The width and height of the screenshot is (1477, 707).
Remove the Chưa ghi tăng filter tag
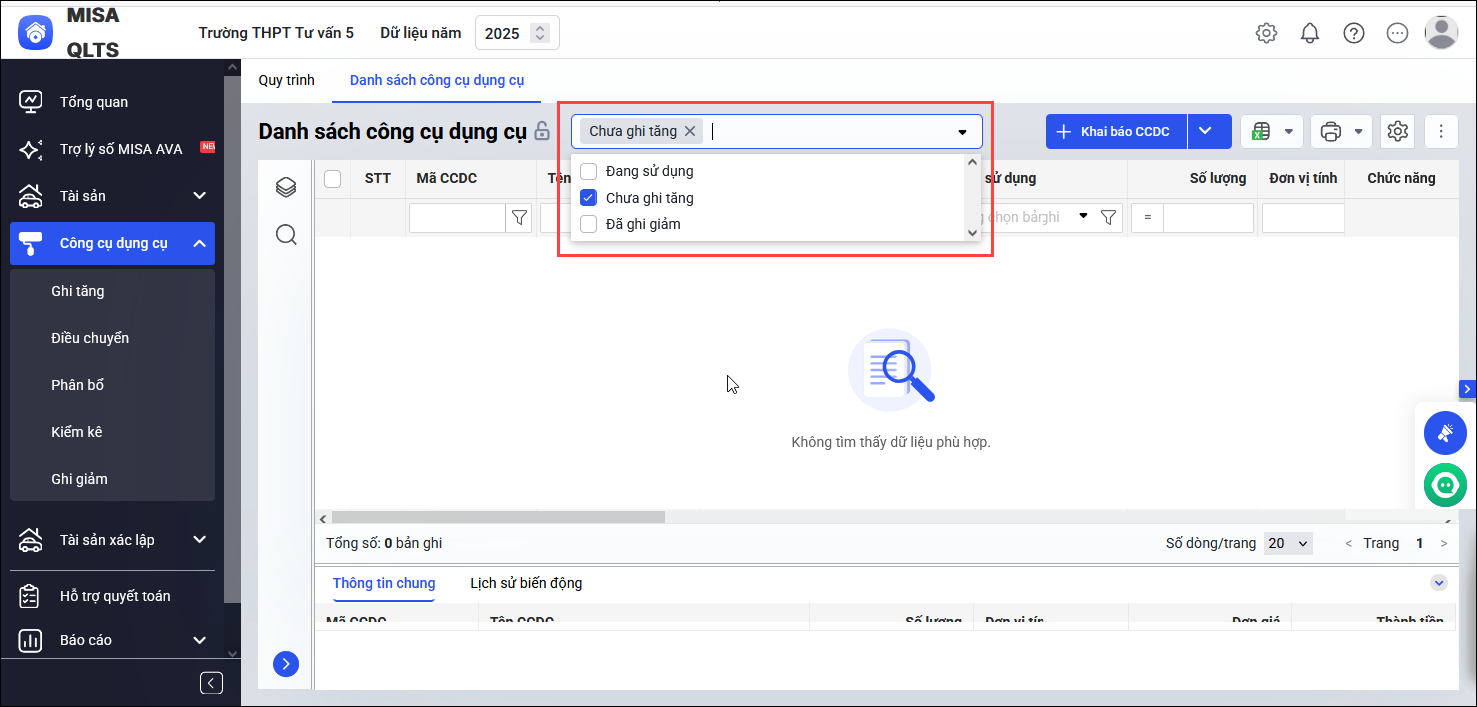tap(689, 131)
